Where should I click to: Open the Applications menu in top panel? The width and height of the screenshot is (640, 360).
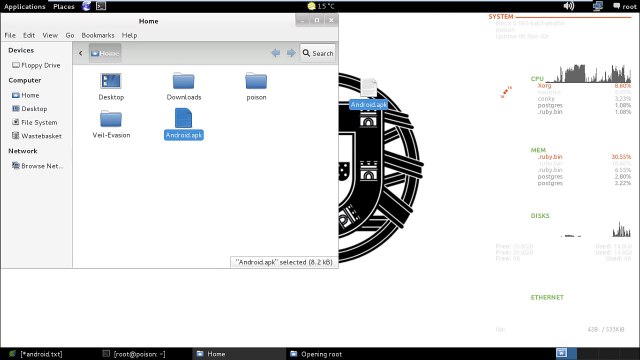coord(24,6)
